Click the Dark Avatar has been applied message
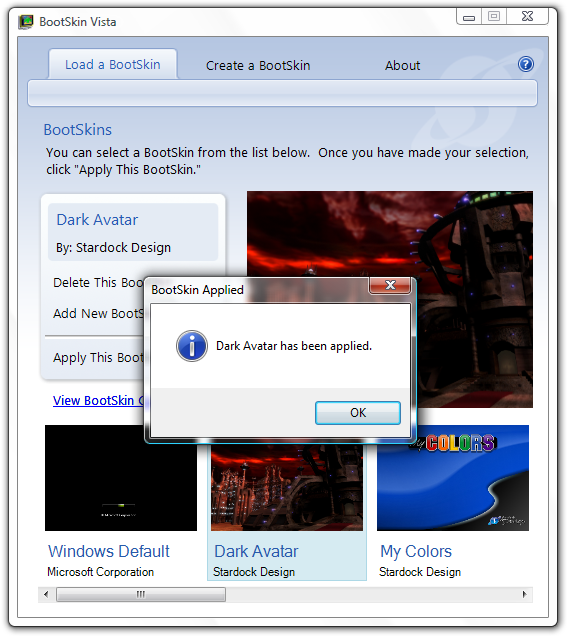 coord(294,346)
